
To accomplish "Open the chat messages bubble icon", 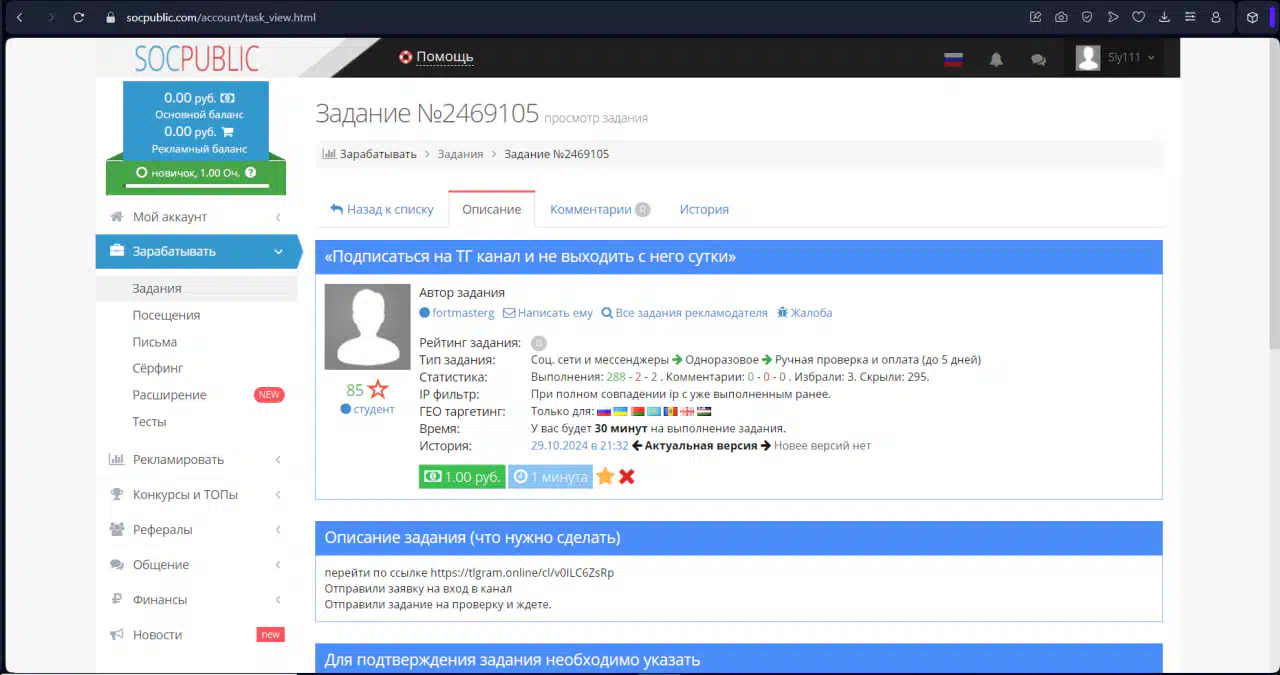I will (x=1038, y=59).
